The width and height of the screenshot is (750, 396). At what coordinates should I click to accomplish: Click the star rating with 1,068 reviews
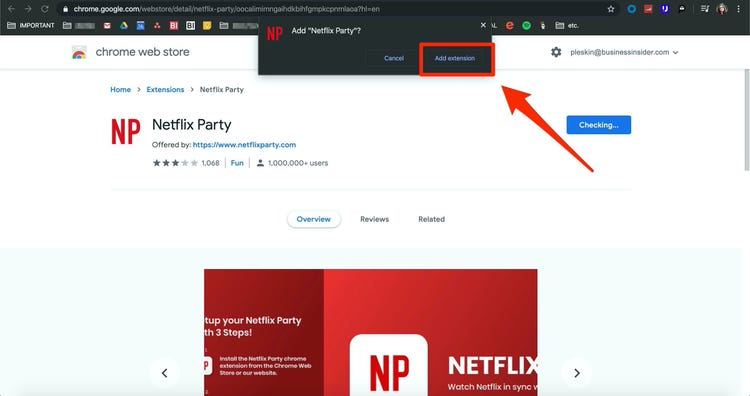(186, 163)
